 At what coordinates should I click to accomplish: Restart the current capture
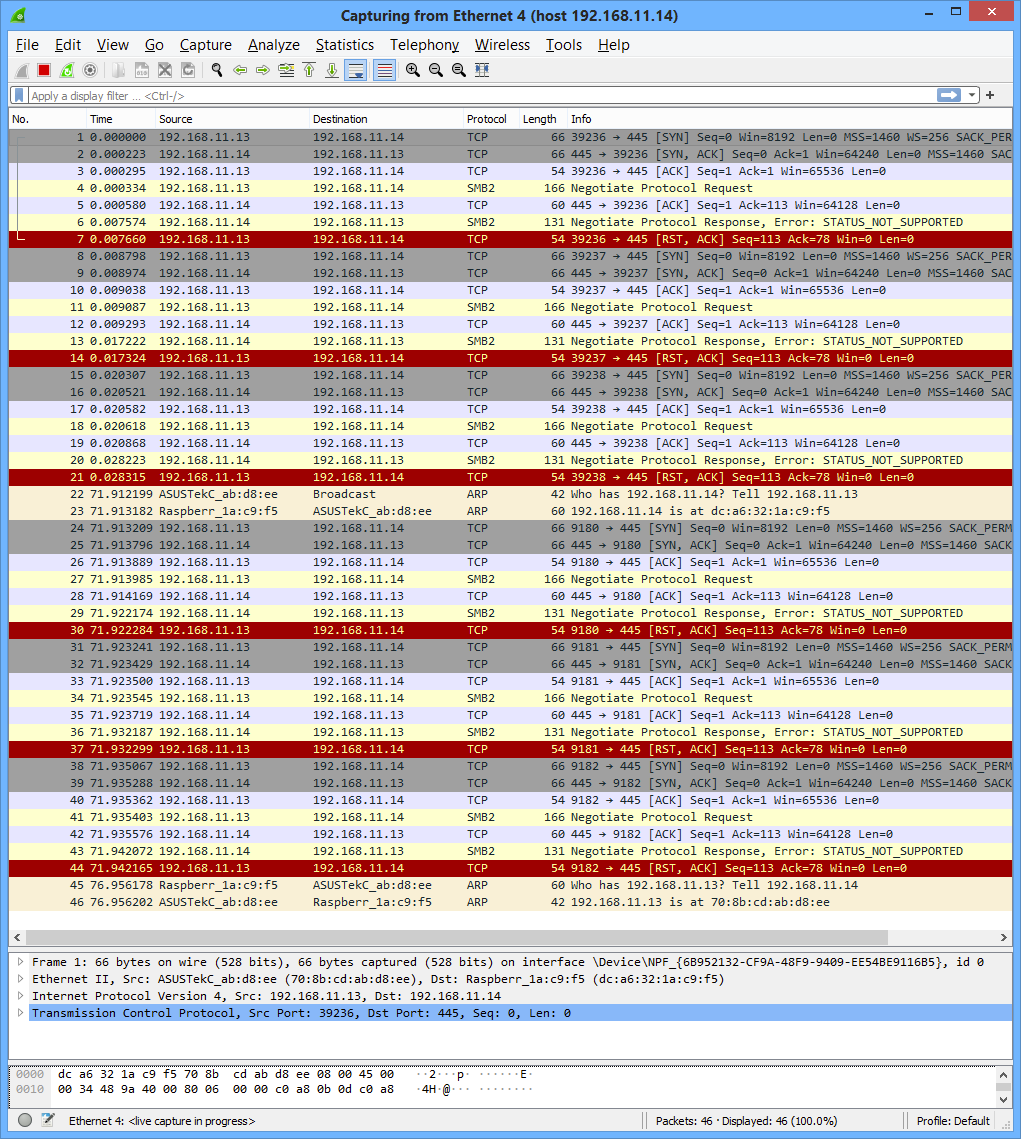(67, 70)
